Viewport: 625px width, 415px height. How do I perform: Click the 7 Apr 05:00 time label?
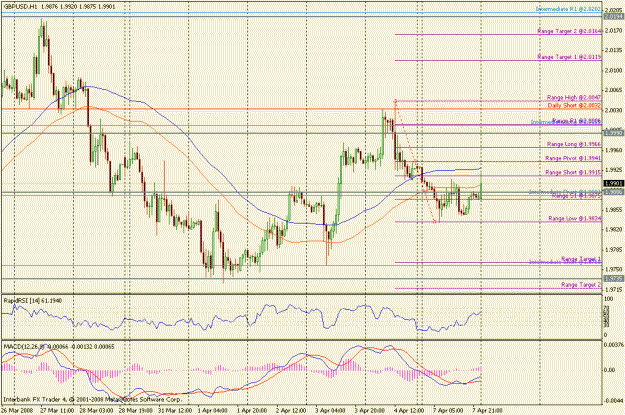point(448,410)
